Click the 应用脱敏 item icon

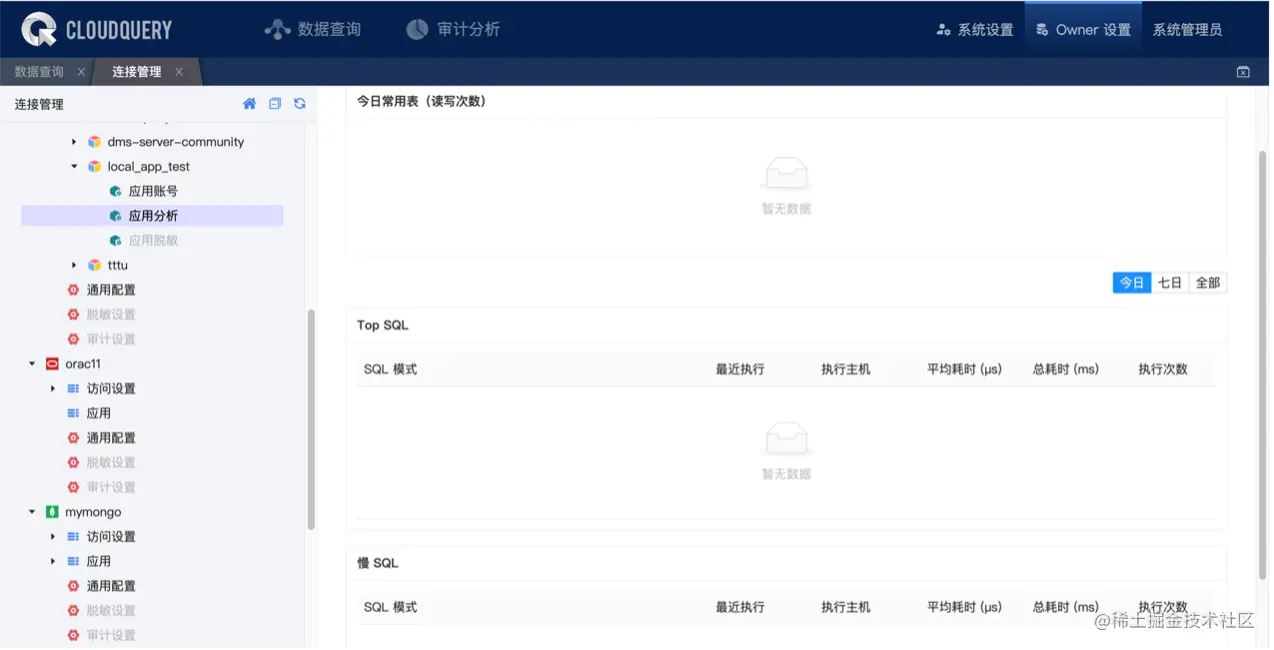click(x=116, y=240)
